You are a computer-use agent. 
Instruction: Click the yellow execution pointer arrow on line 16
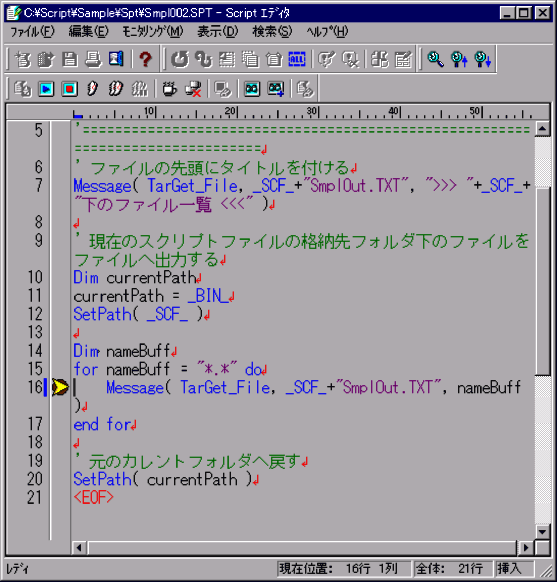pos(60,388)
